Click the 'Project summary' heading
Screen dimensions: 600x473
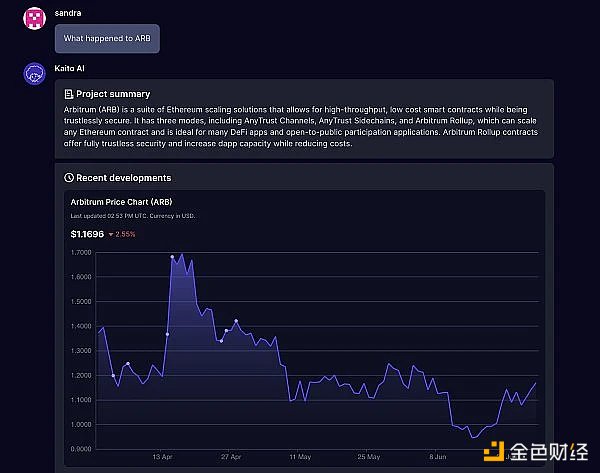tap(113, 94)
